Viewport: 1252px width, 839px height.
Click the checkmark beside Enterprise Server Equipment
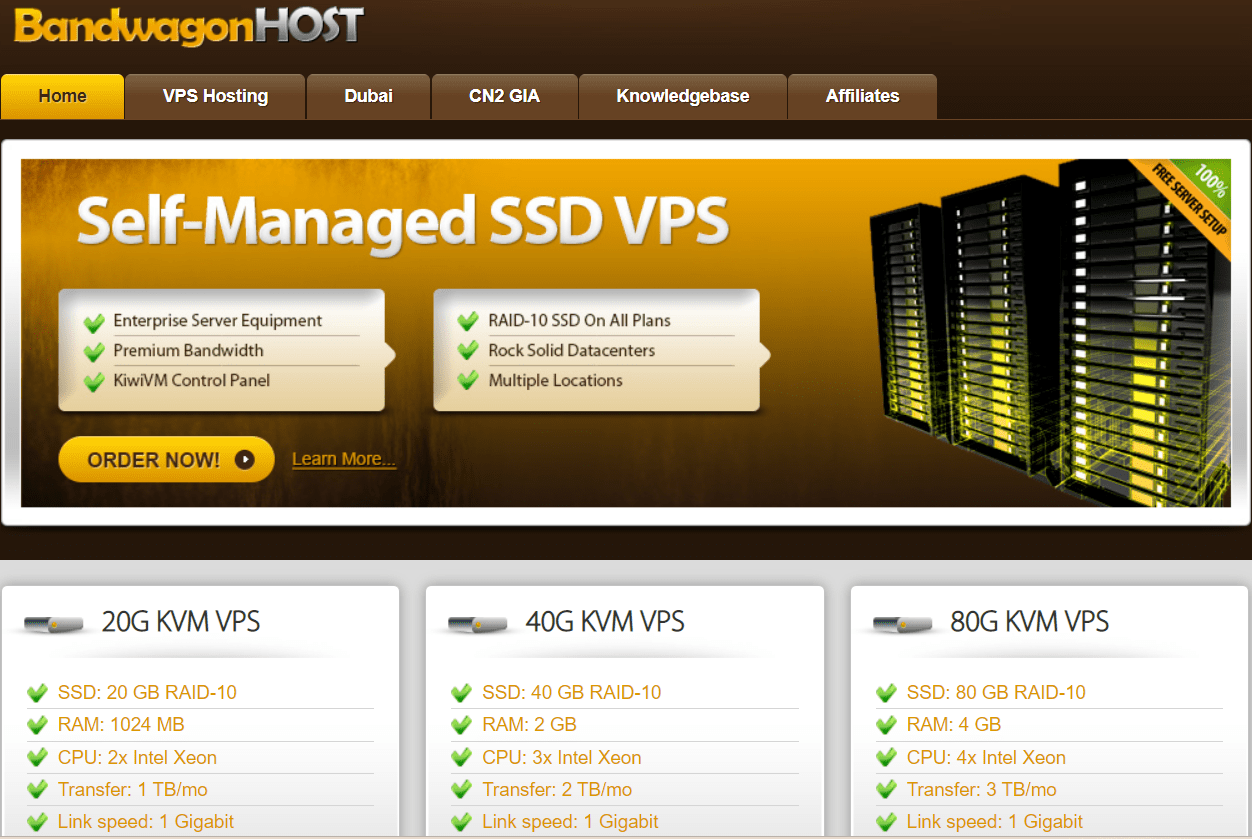pyautogui.click(x=94, y=322)
